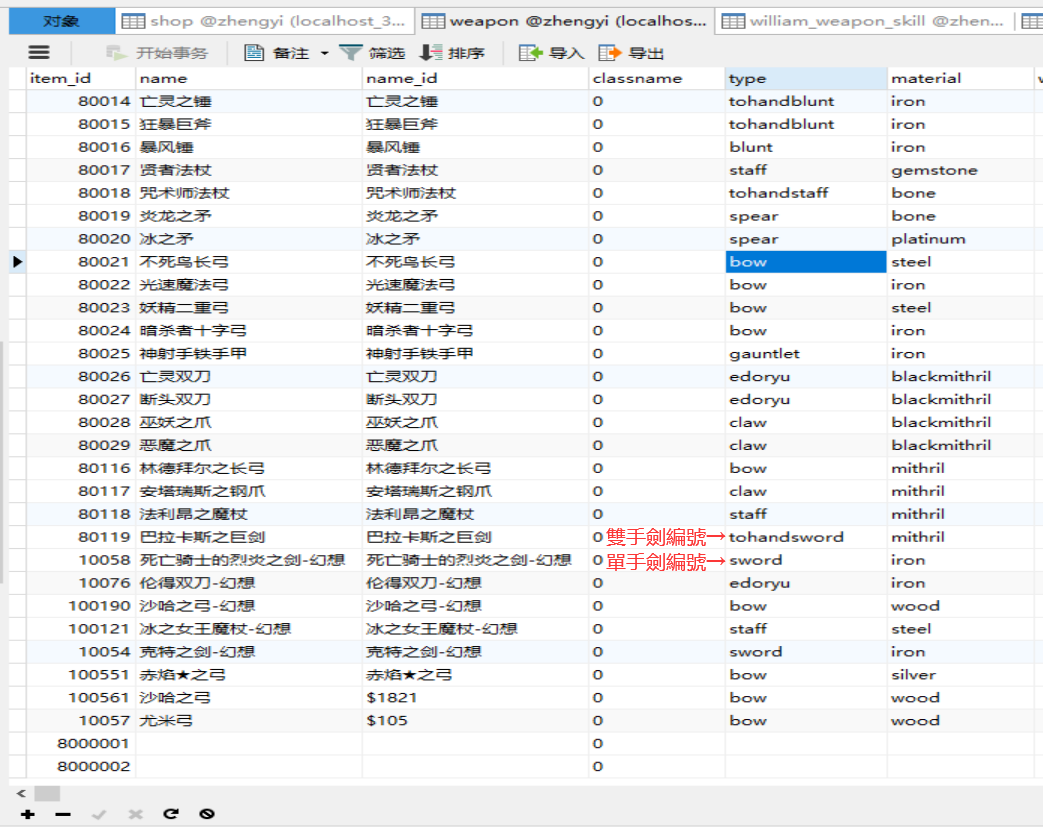Screen dimensions: 1043x827
Task: Click name_id cell $105
Action: tap(476, 721)
